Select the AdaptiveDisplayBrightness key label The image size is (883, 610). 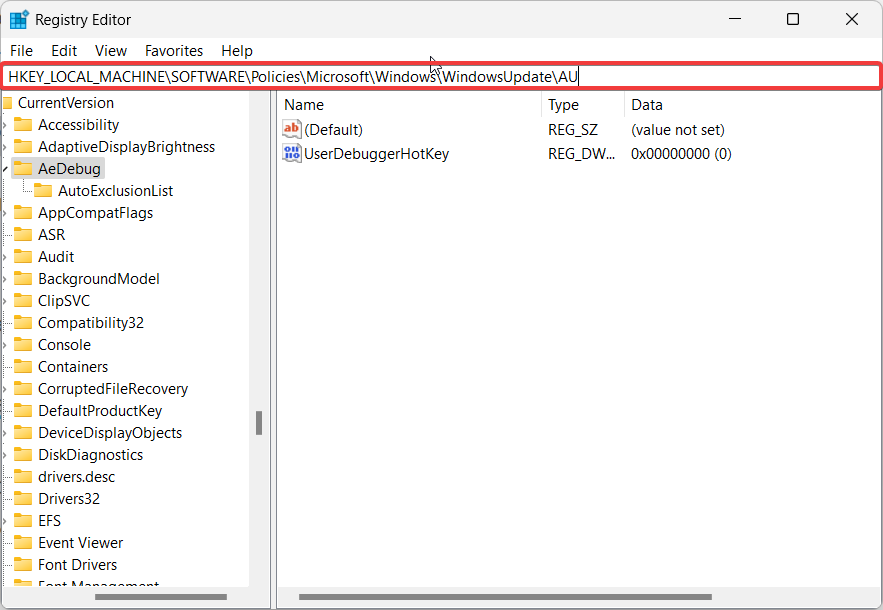pyautogui.click(x=127, y=146)
